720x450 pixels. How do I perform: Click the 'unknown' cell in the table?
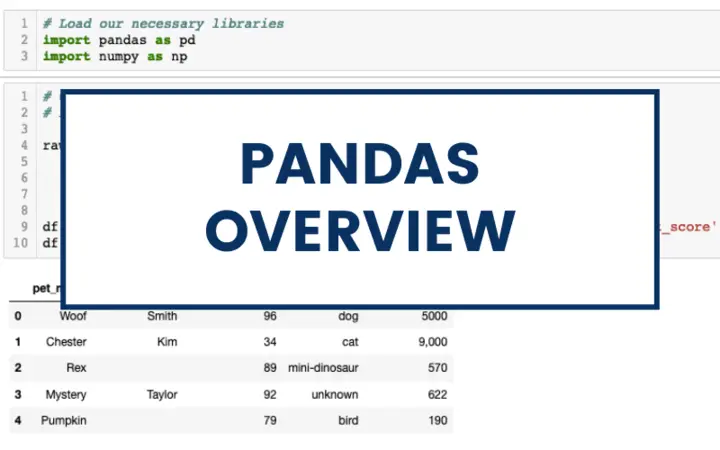(335, 394)
